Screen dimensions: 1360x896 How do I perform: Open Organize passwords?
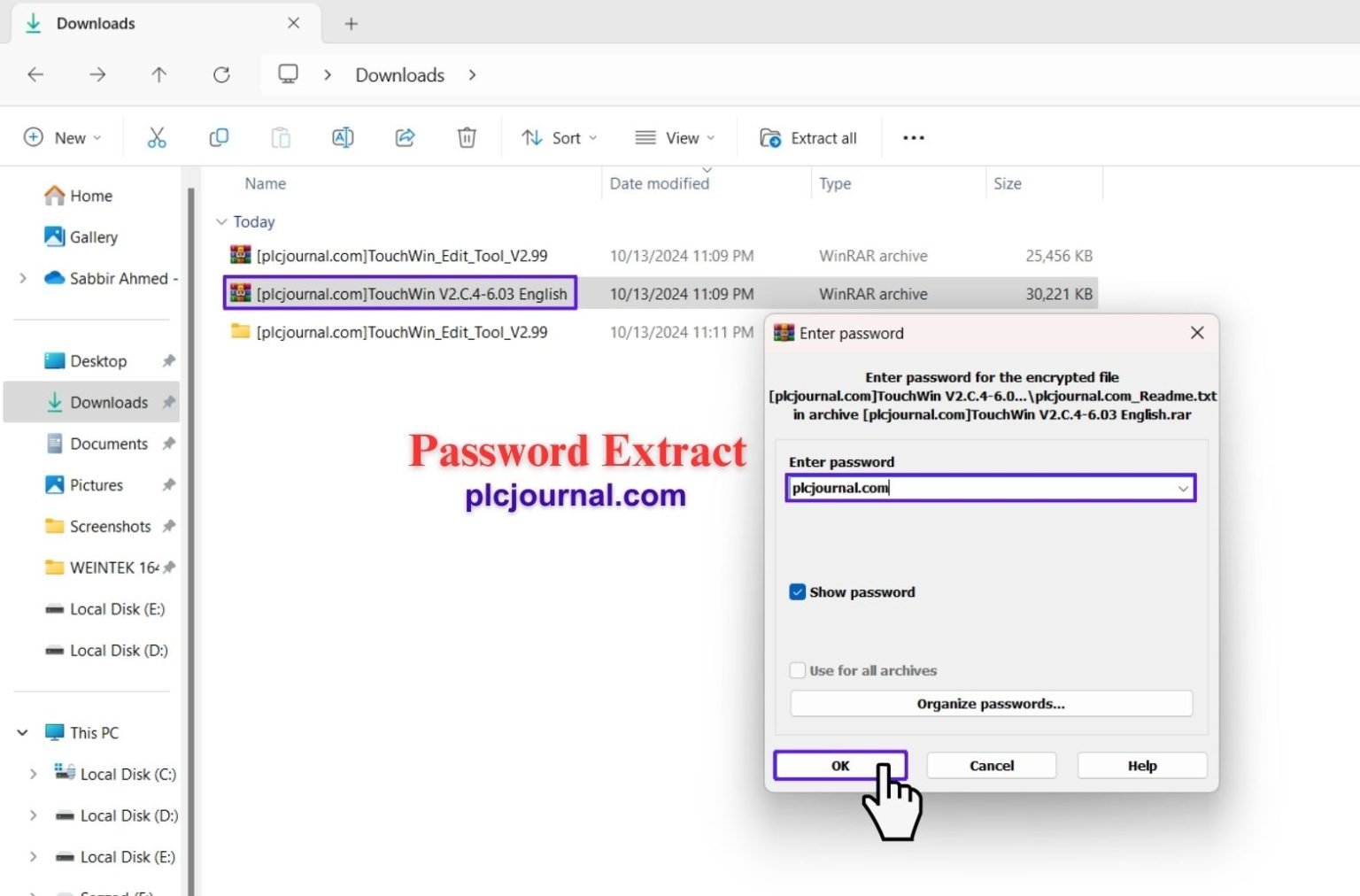tap(990, 703)
